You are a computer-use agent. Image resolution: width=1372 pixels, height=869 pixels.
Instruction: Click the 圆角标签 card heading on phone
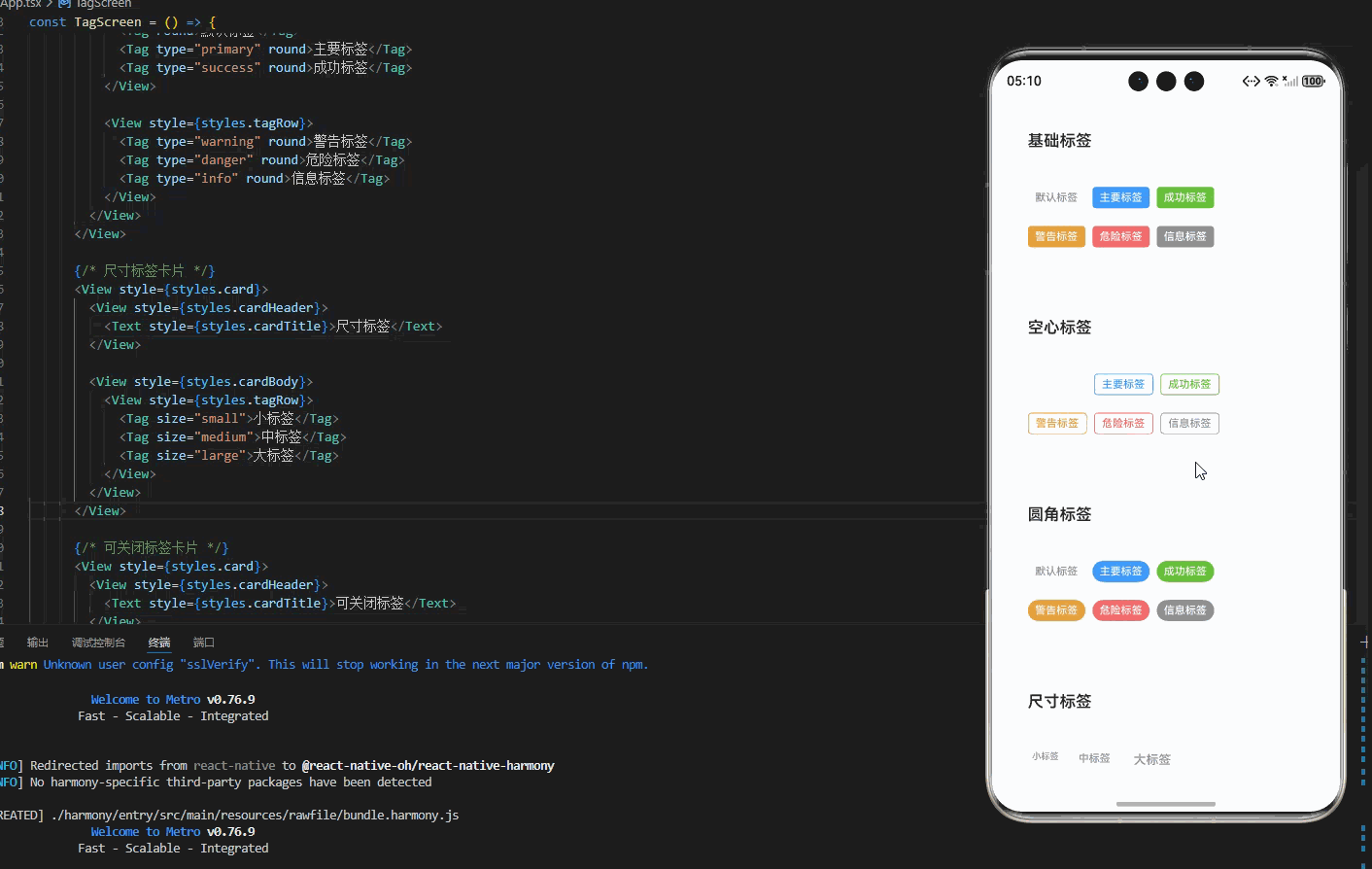(x=1059, y=514)
